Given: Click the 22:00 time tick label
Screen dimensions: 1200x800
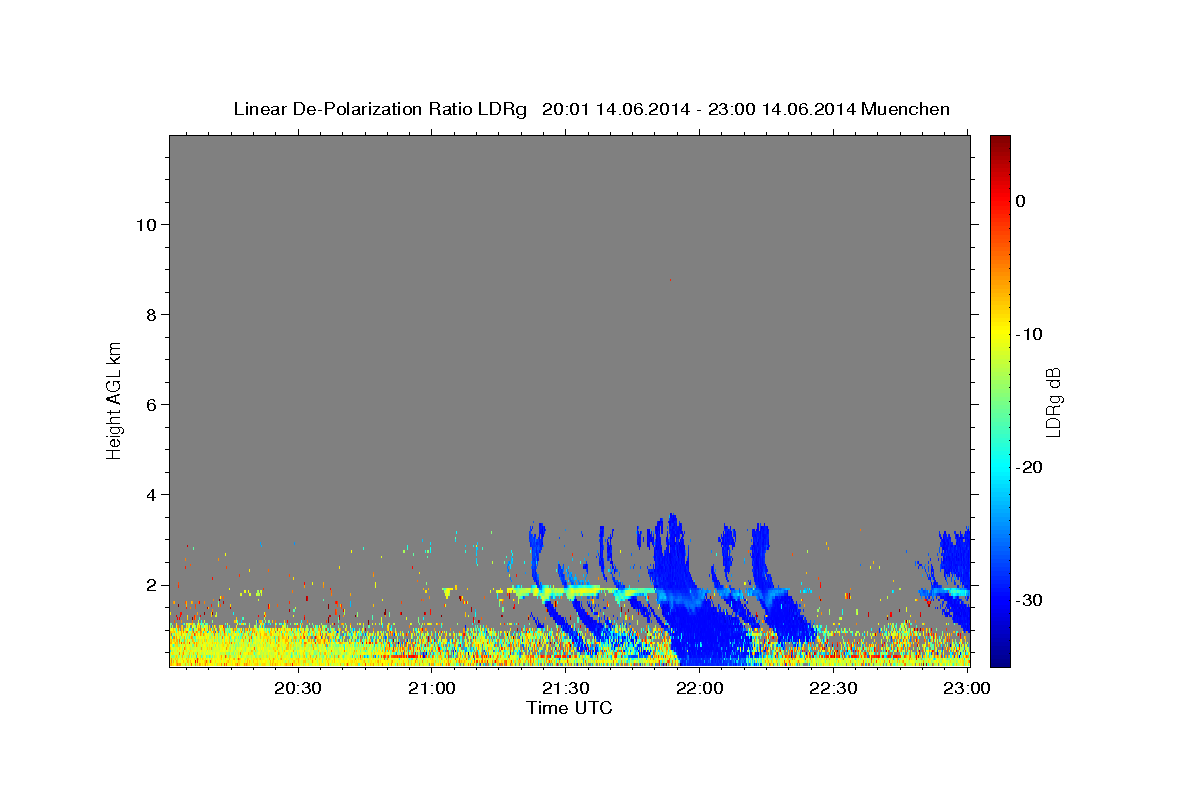Looking at the screenshot, I should pyautogui.click(x=699, y=688).
